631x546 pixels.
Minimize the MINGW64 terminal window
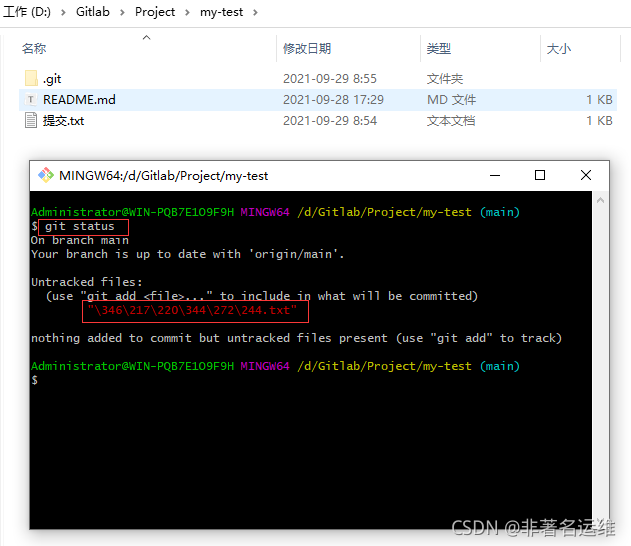(495, 175)
